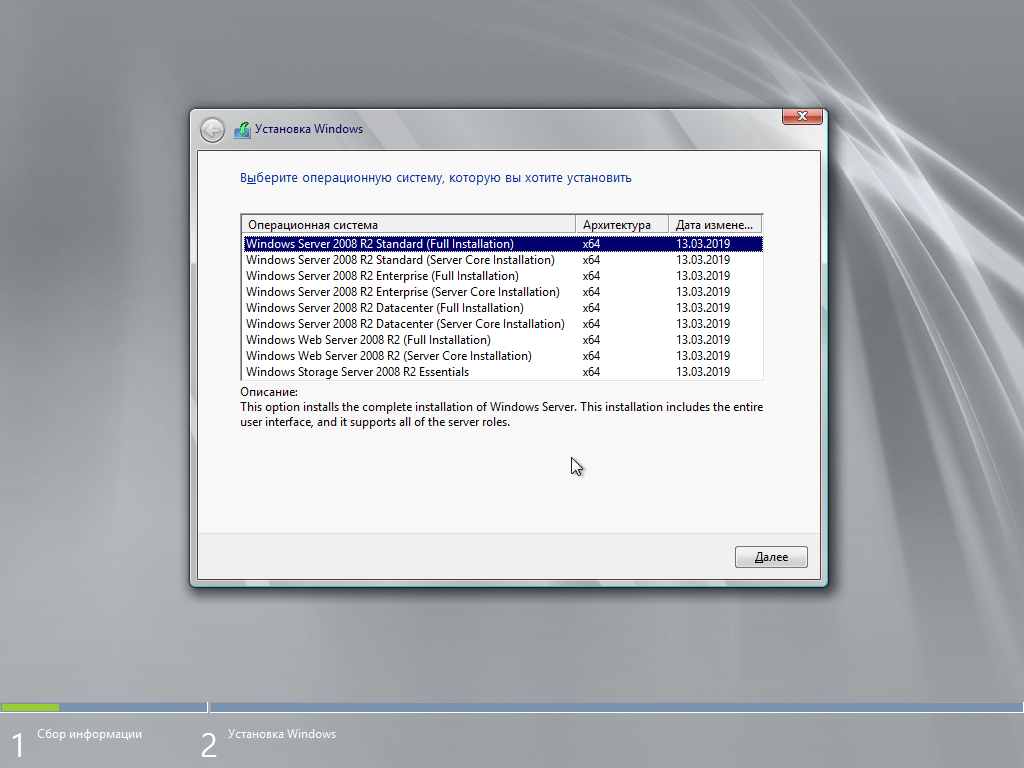Image resolution: width=1024 pixels, height=768 pixels.
Task: Click x64 cell of Storage Server Essentials row
Action: tap(591, 372)
